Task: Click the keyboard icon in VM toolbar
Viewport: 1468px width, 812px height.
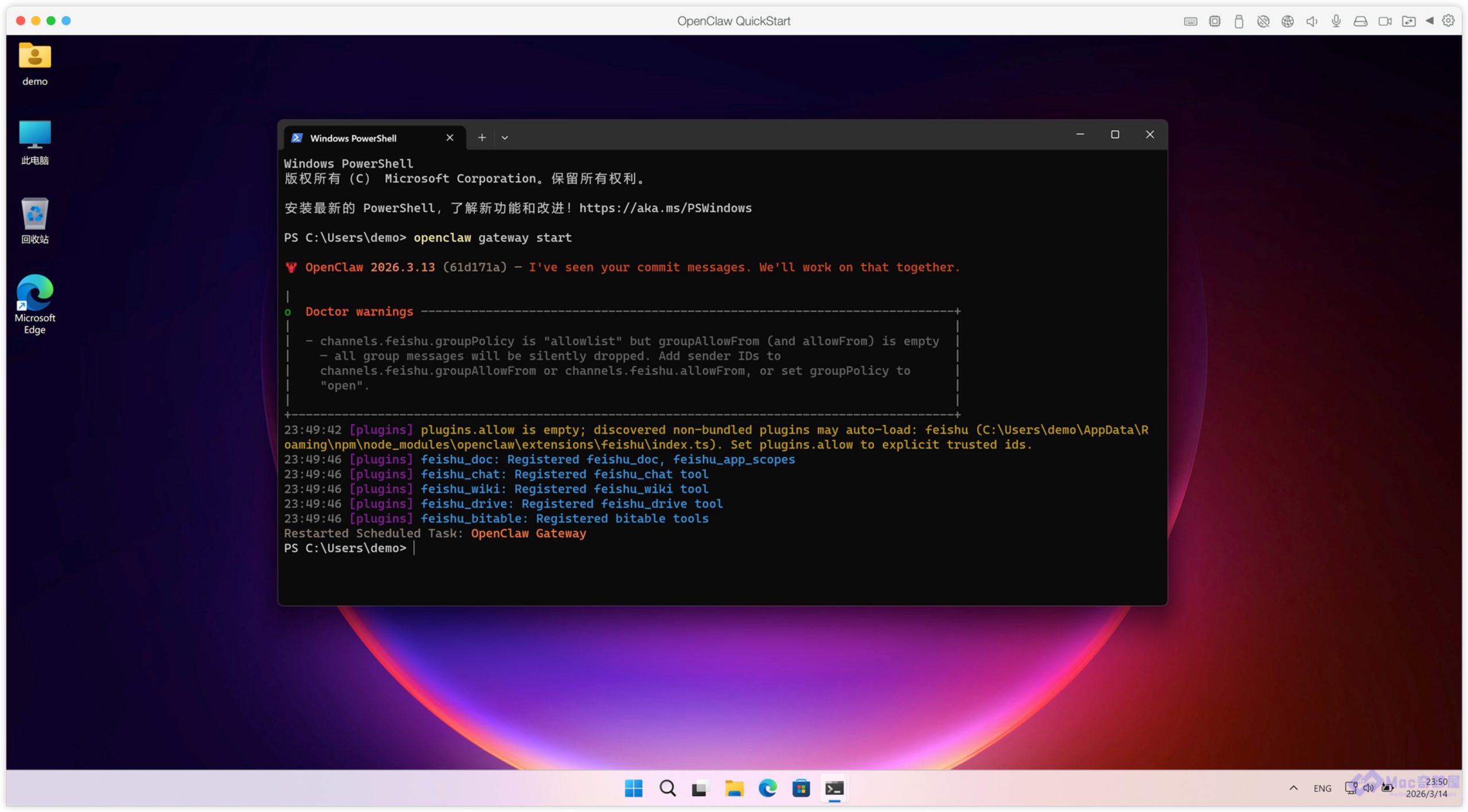Action: 1190,21
